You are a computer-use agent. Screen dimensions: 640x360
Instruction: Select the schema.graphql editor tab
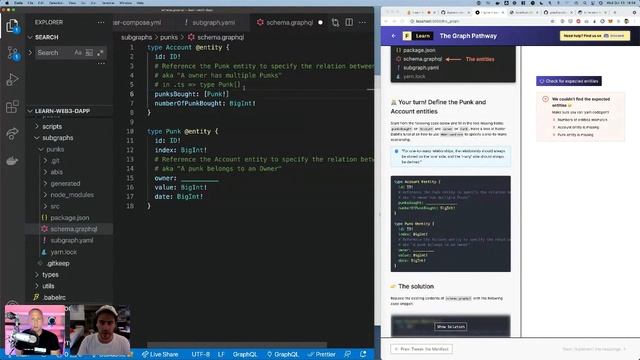289,22
